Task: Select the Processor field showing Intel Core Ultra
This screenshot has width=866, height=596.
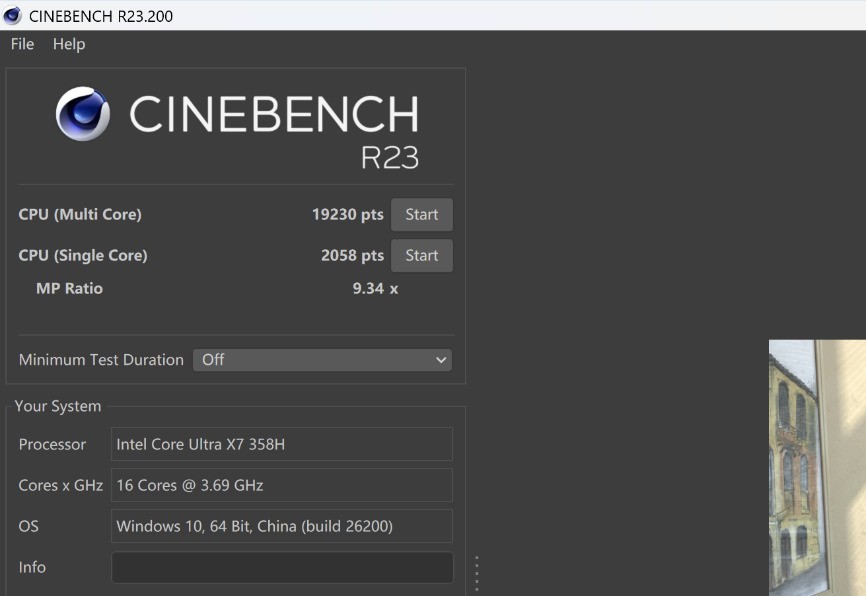Action: [x=282, y=444]
